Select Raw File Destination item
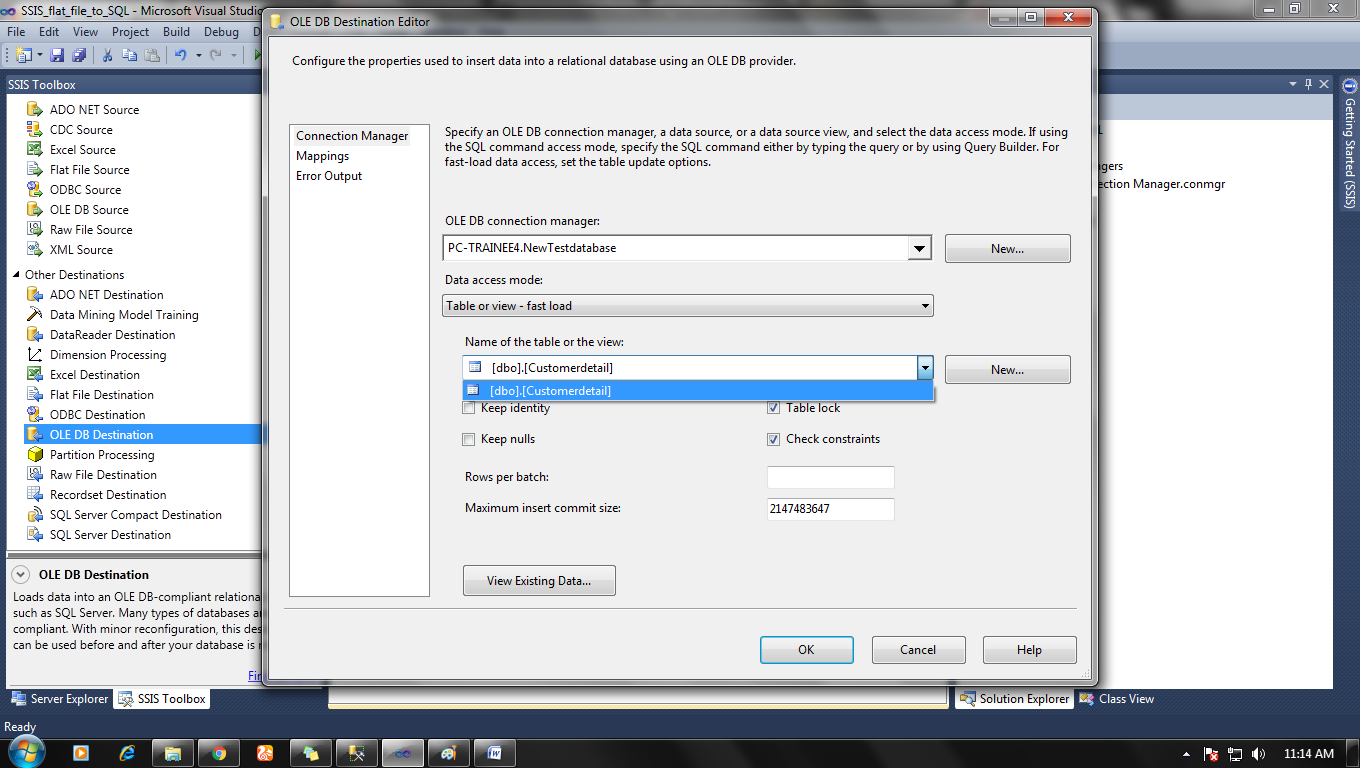Viewport: 1360px width, 768px height. point(103,475)
